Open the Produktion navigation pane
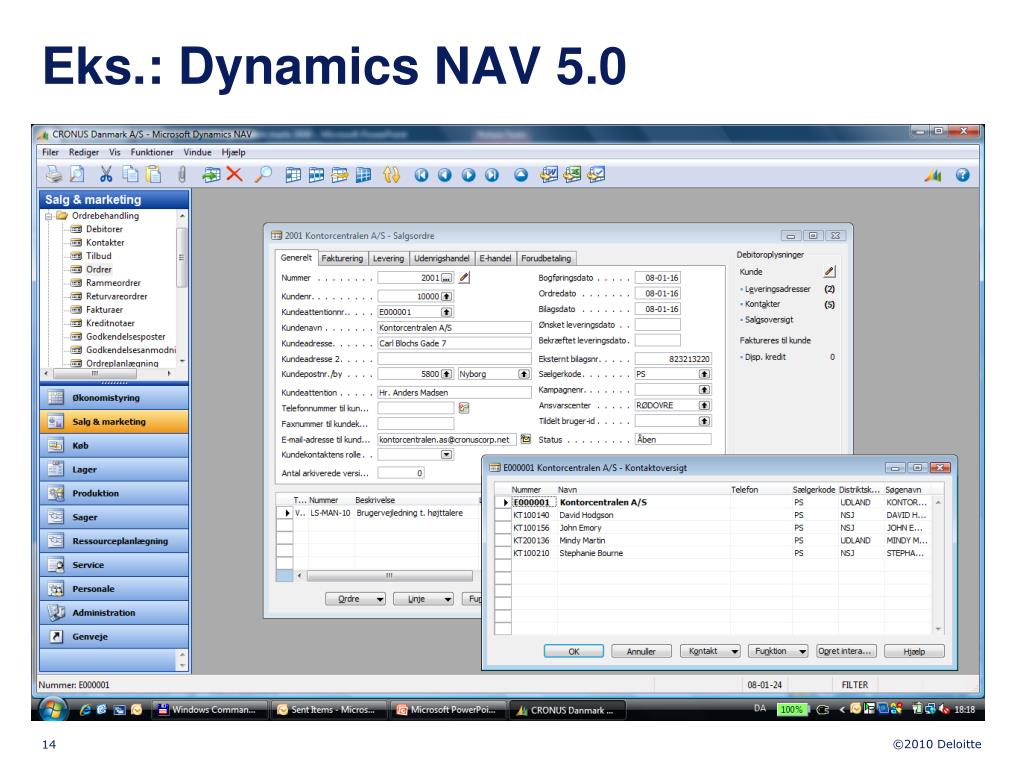1024x768 pixels. pyautogui.click(x=114, y=493)
